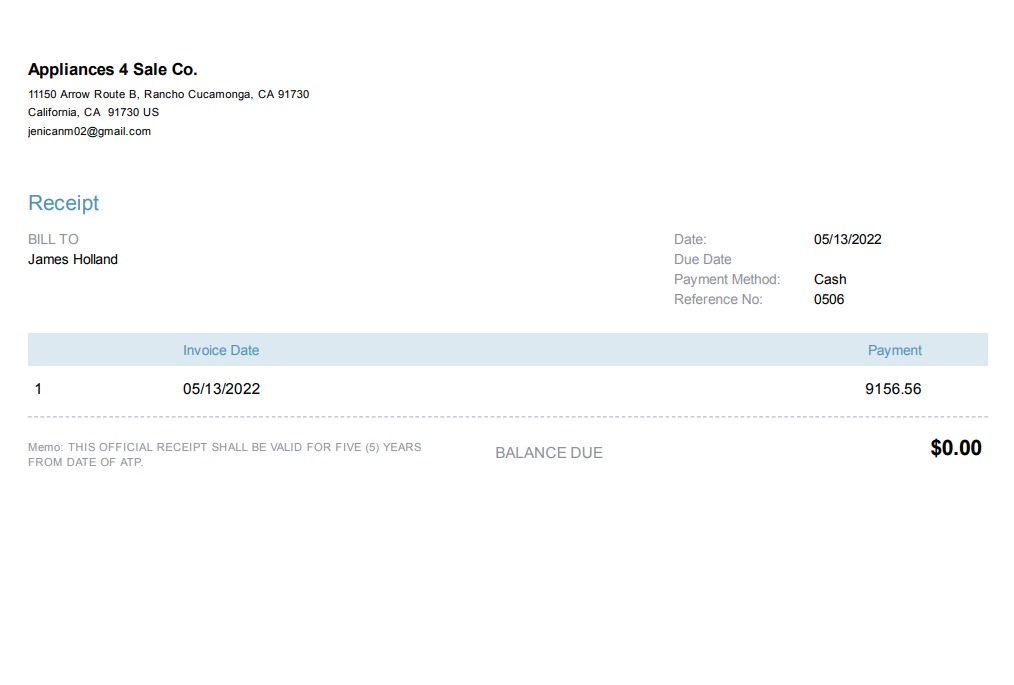
Task: Select the reference number 0506
Action: (x=828, y=299)
